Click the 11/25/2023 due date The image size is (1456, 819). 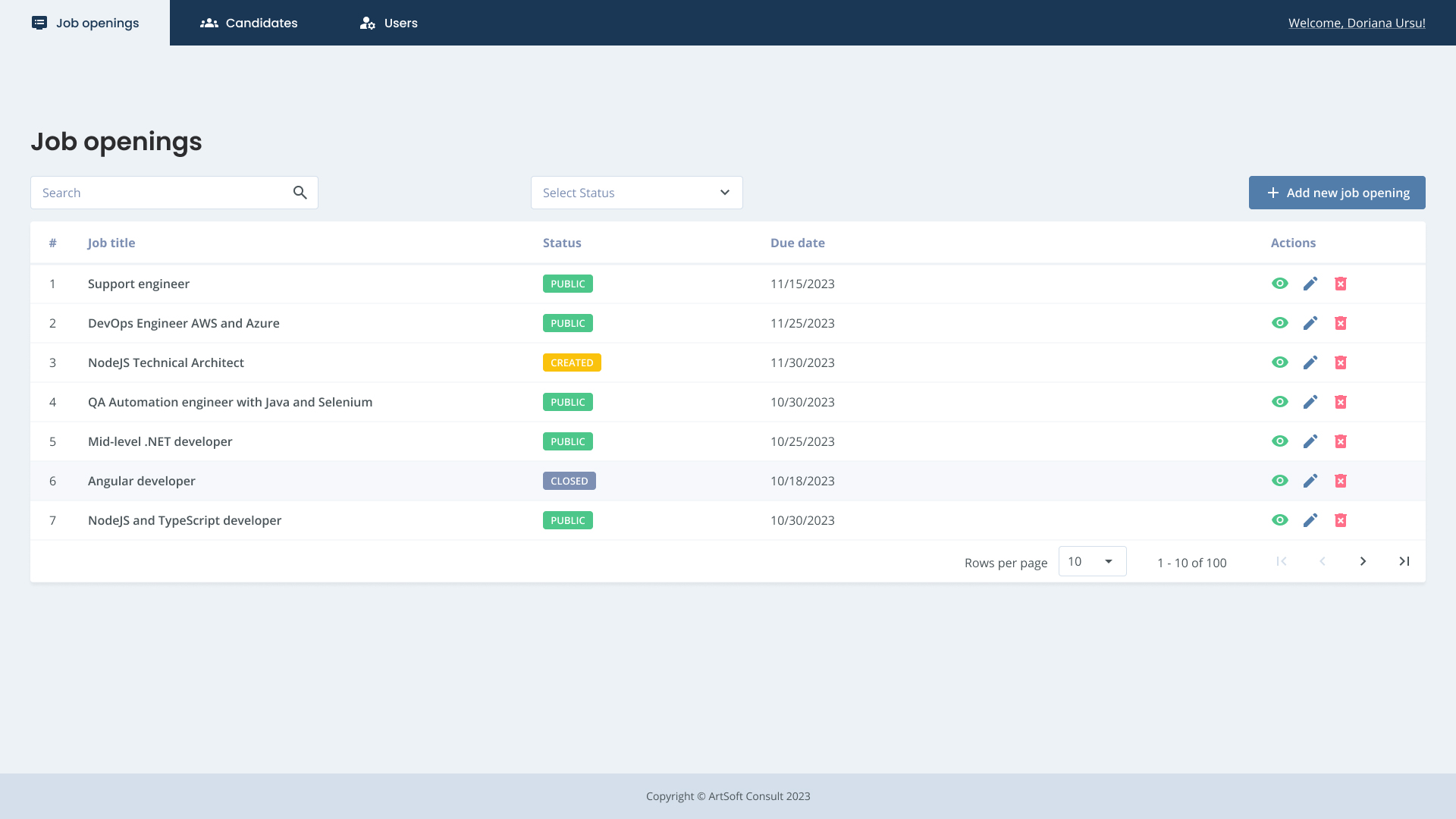[802, 323]
